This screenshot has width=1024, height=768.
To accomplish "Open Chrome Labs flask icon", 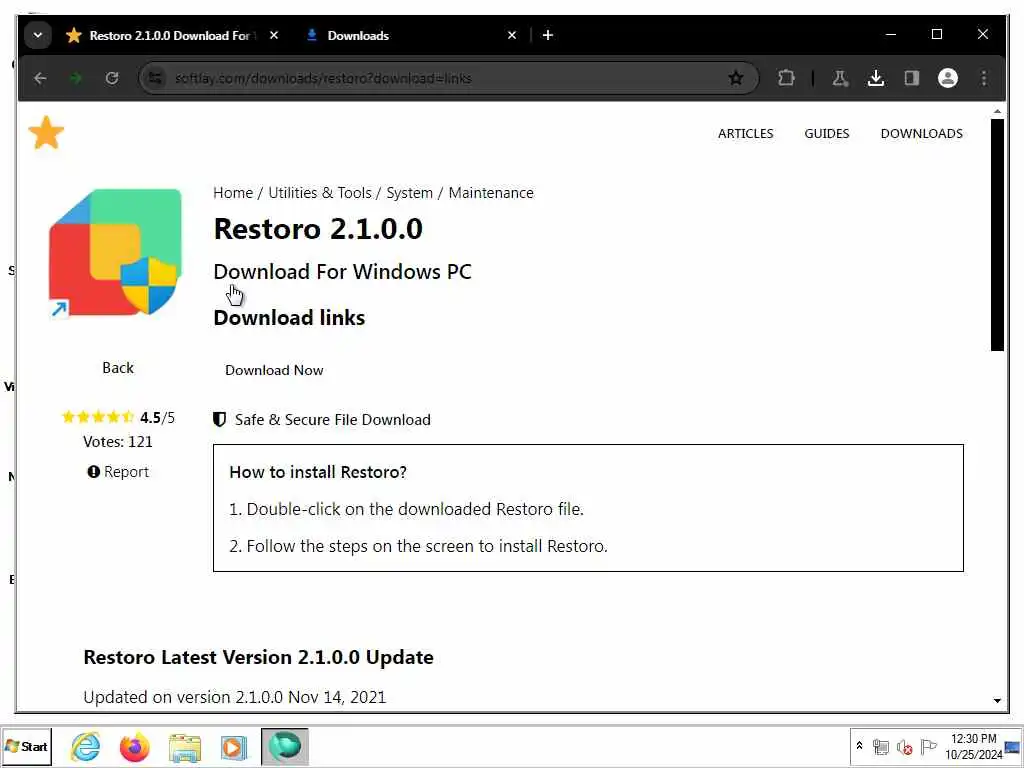I will click(x=840, y=78).
